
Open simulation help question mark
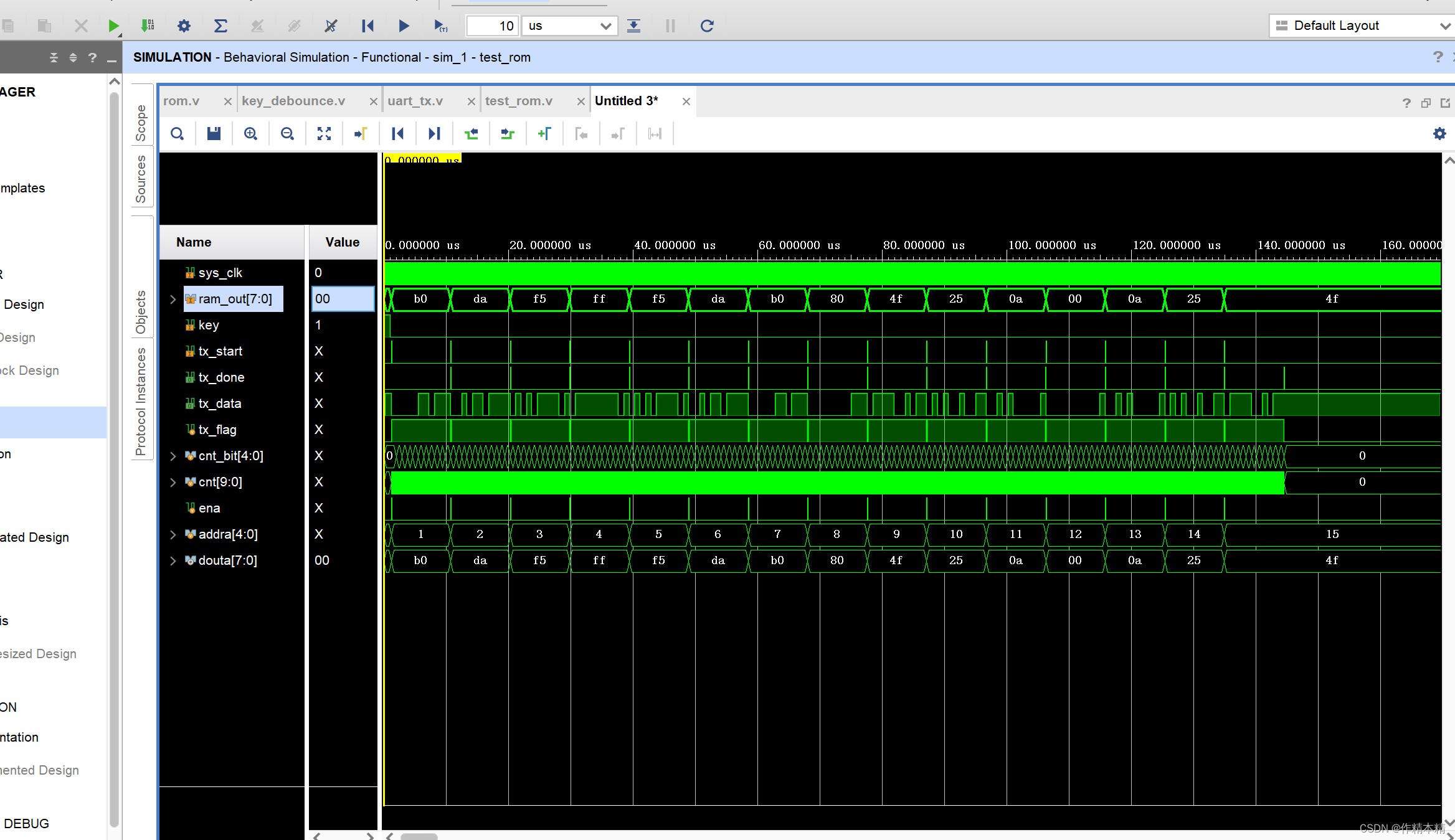1438,57
